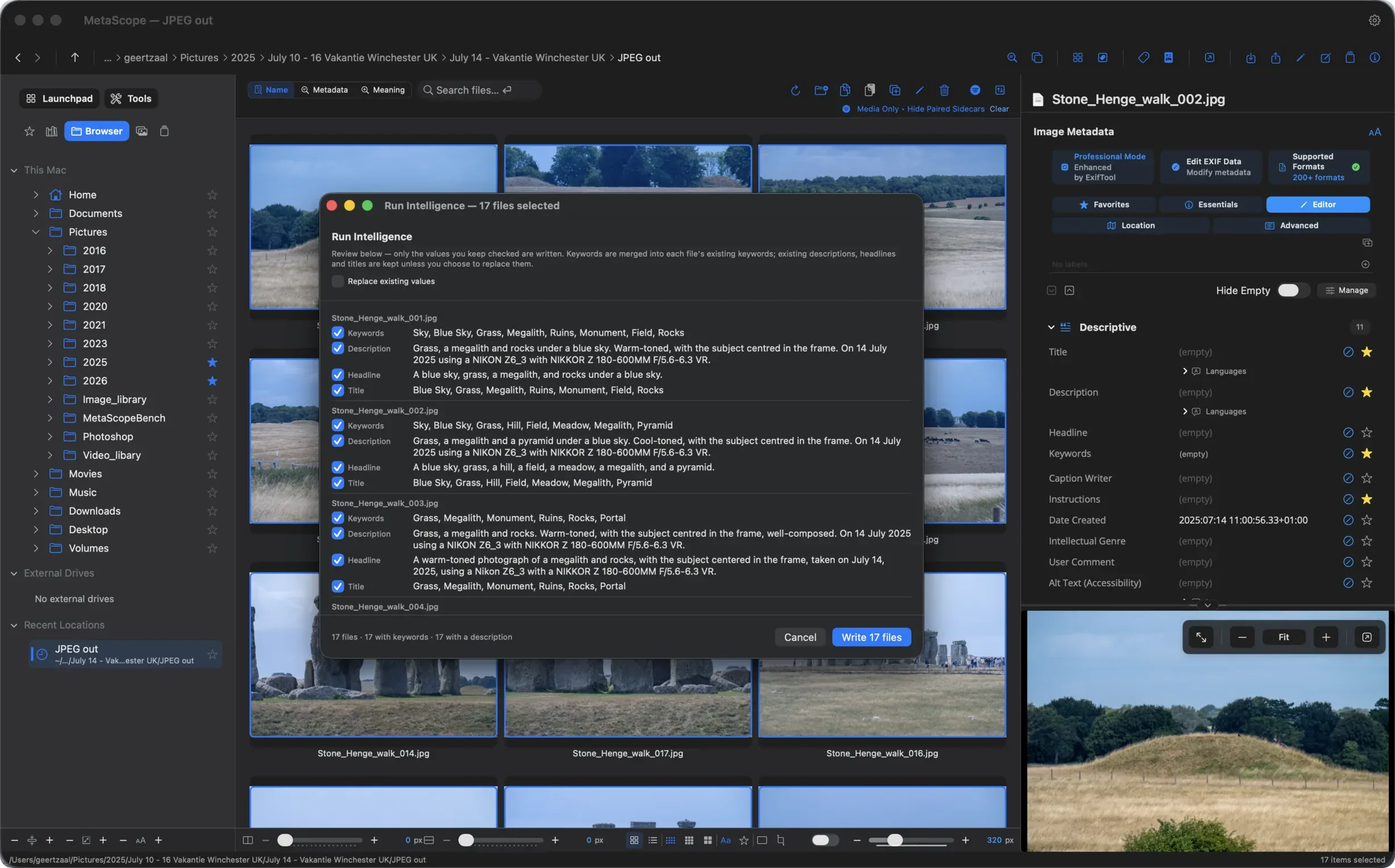Uncheck Keywords for Stone_Henge_walk_001.jpg
The image size is (1395, 868).
(337, 333)
